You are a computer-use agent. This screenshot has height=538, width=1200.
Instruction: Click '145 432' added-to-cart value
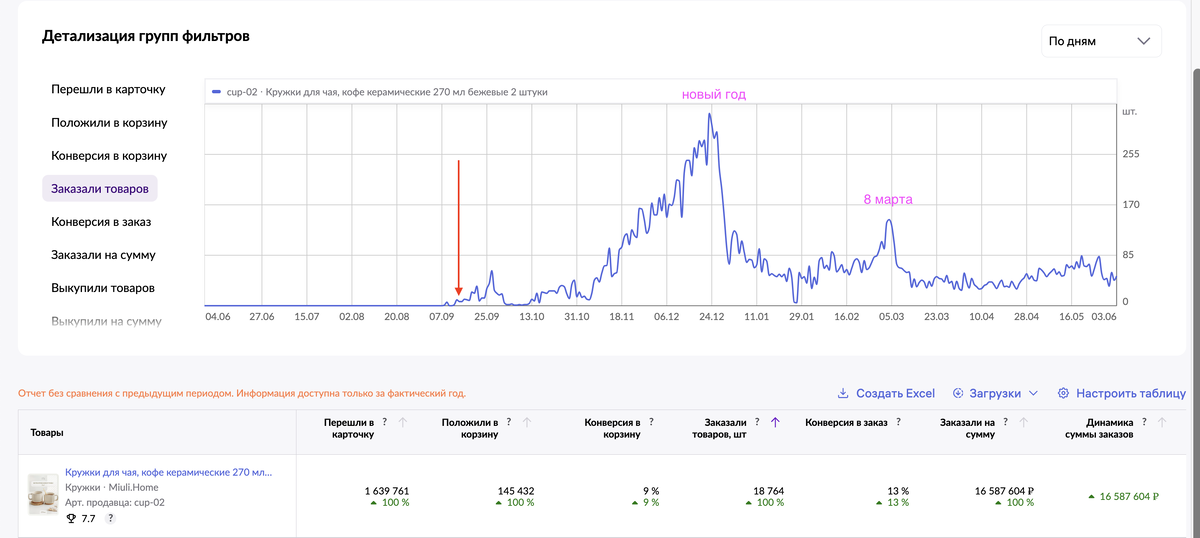[x=516, y=491]
